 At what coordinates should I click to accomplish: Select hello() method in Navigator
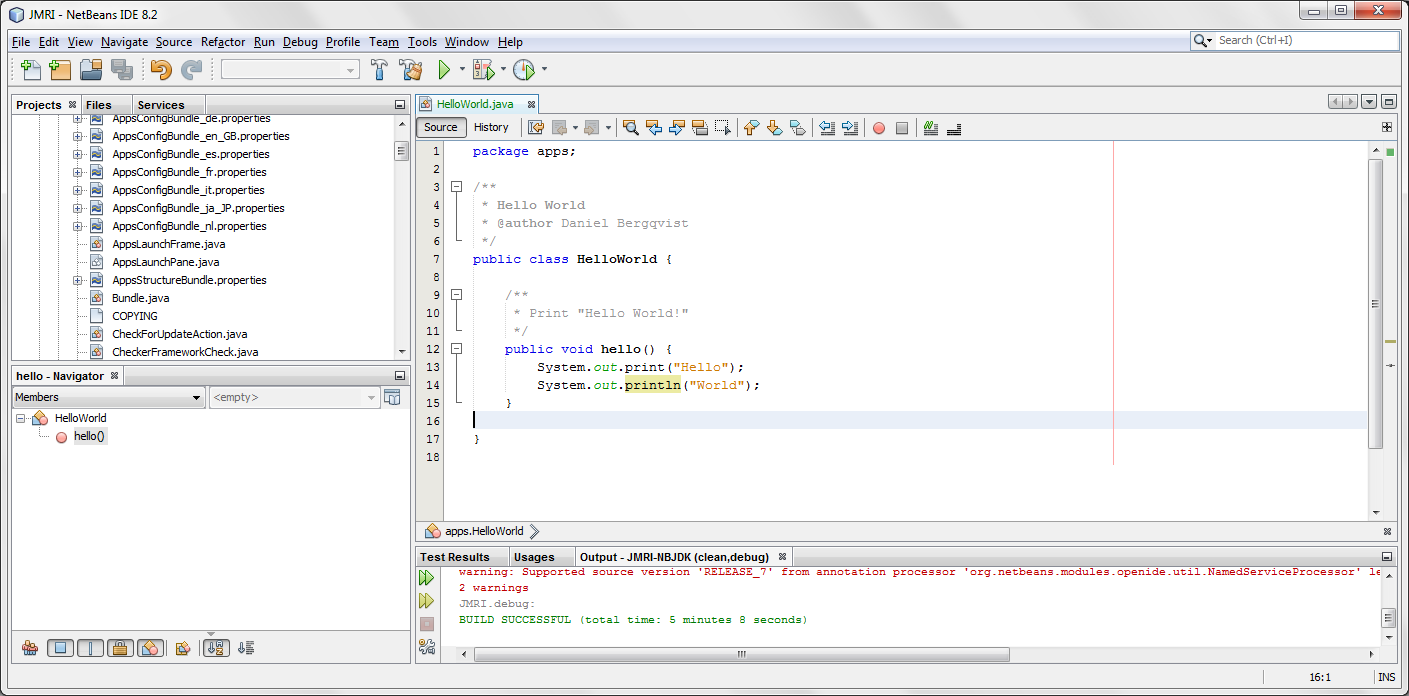point(89,437)
